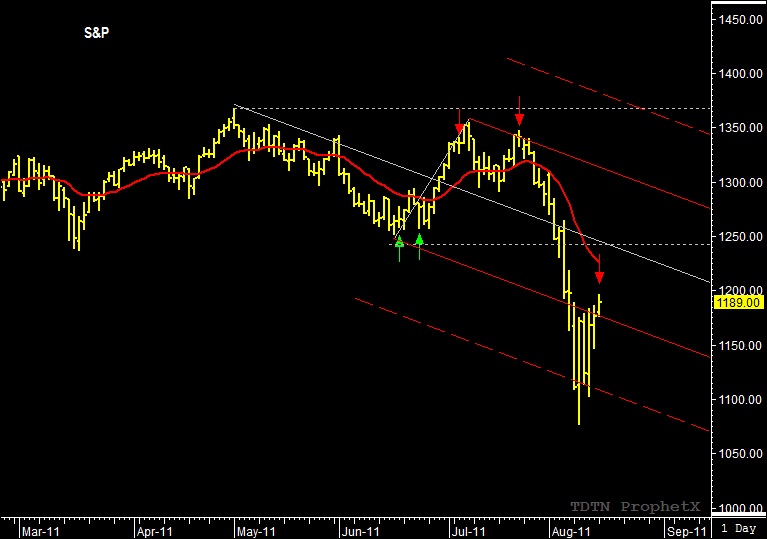Viewport: 767px width, 539px height.
Task: Select the white dotted horizontal line near 1370
Action: [x=472, y=109]
